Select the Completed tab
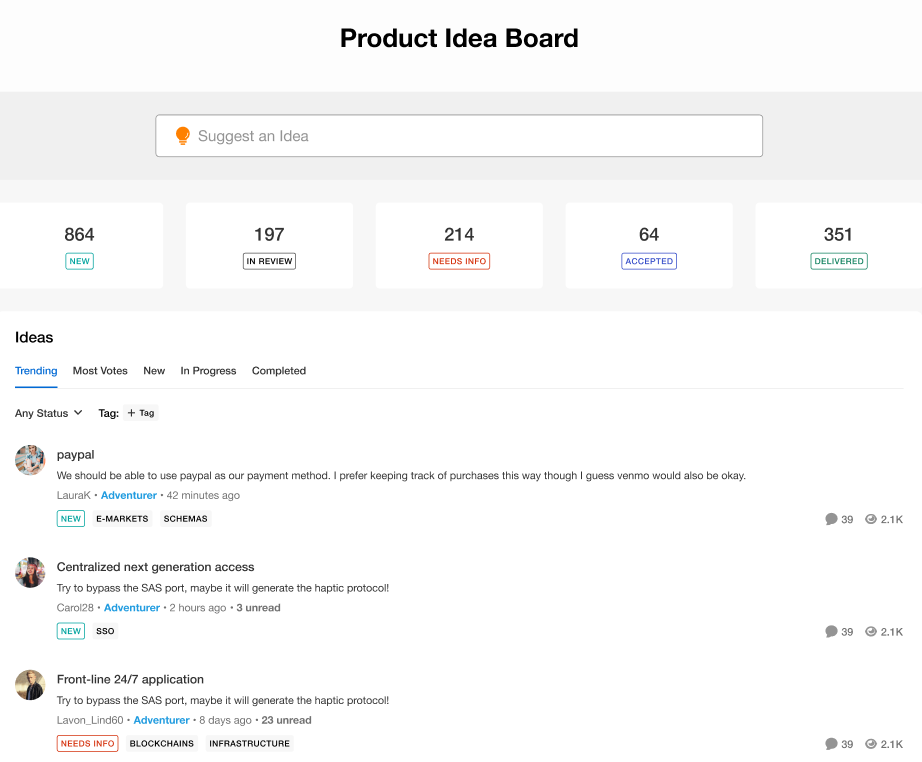Screen dimensions: 922x762 pos(279,371)
